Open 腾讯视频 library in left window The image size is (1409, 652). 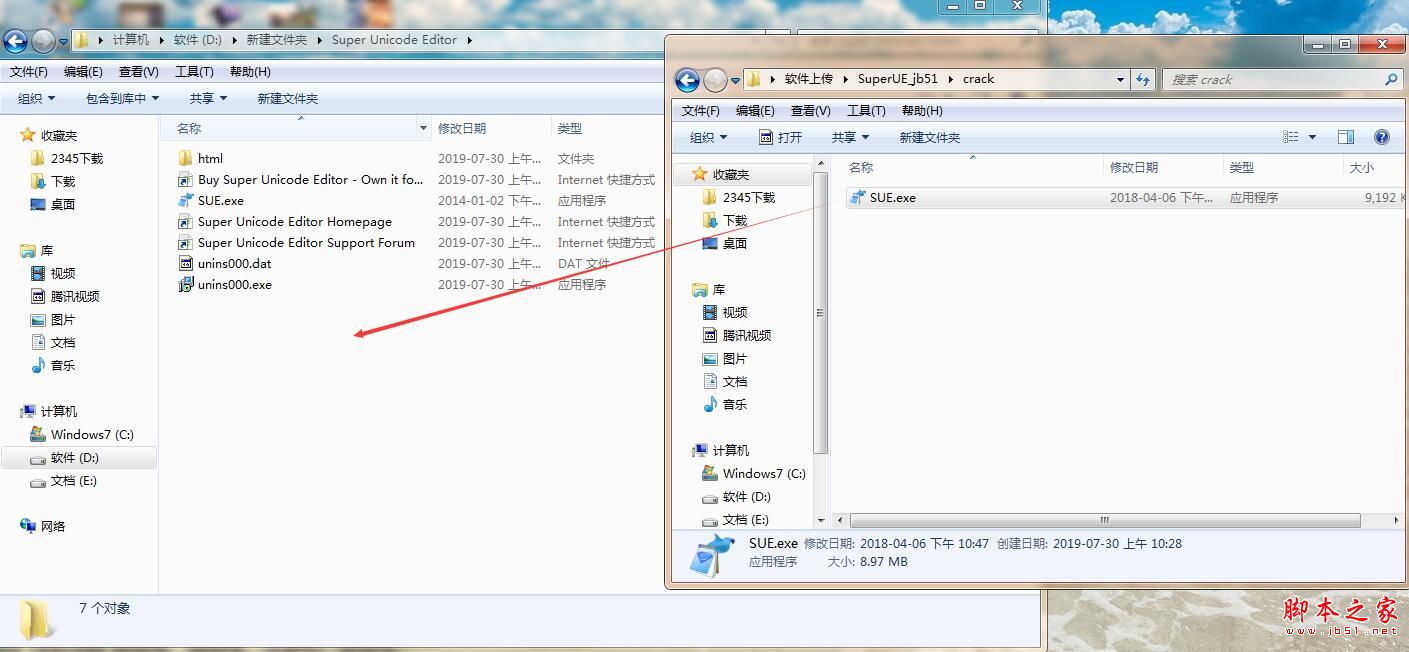pos(64,296)
